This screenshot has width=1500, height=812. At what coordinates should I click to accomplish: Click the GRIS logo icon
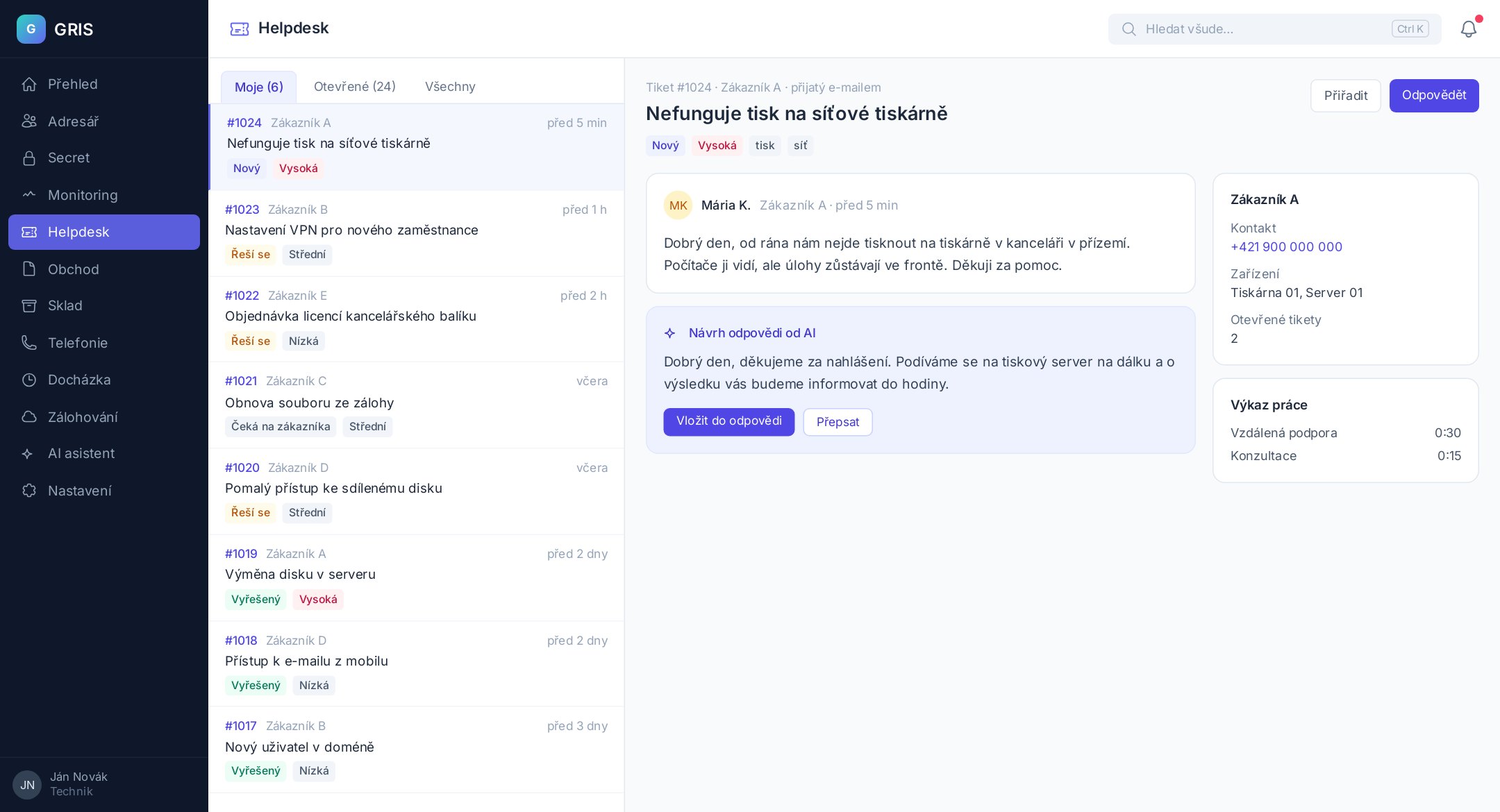click(x=31, y=29)
